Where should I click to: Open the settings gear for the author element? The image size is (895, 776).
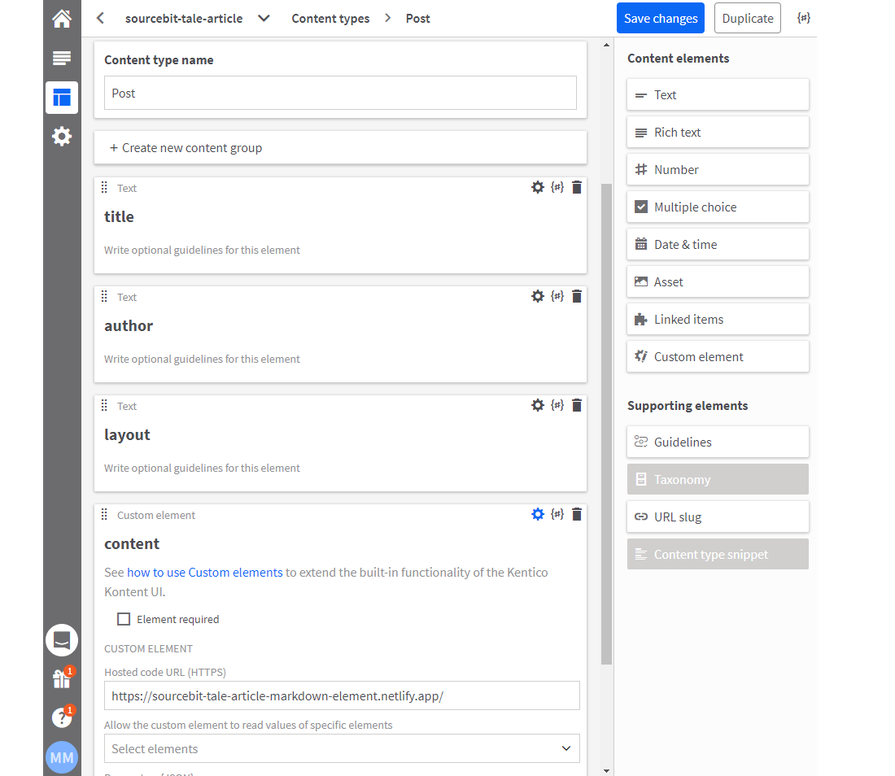538,296
